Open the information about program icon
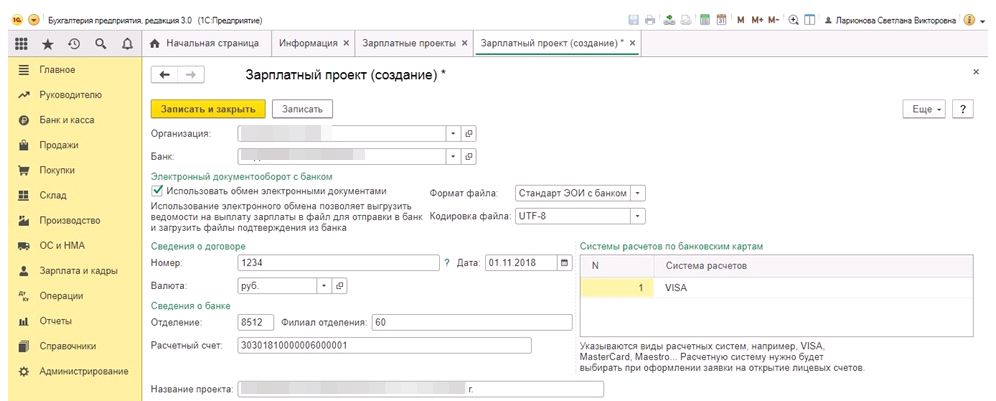 point(969,20)
